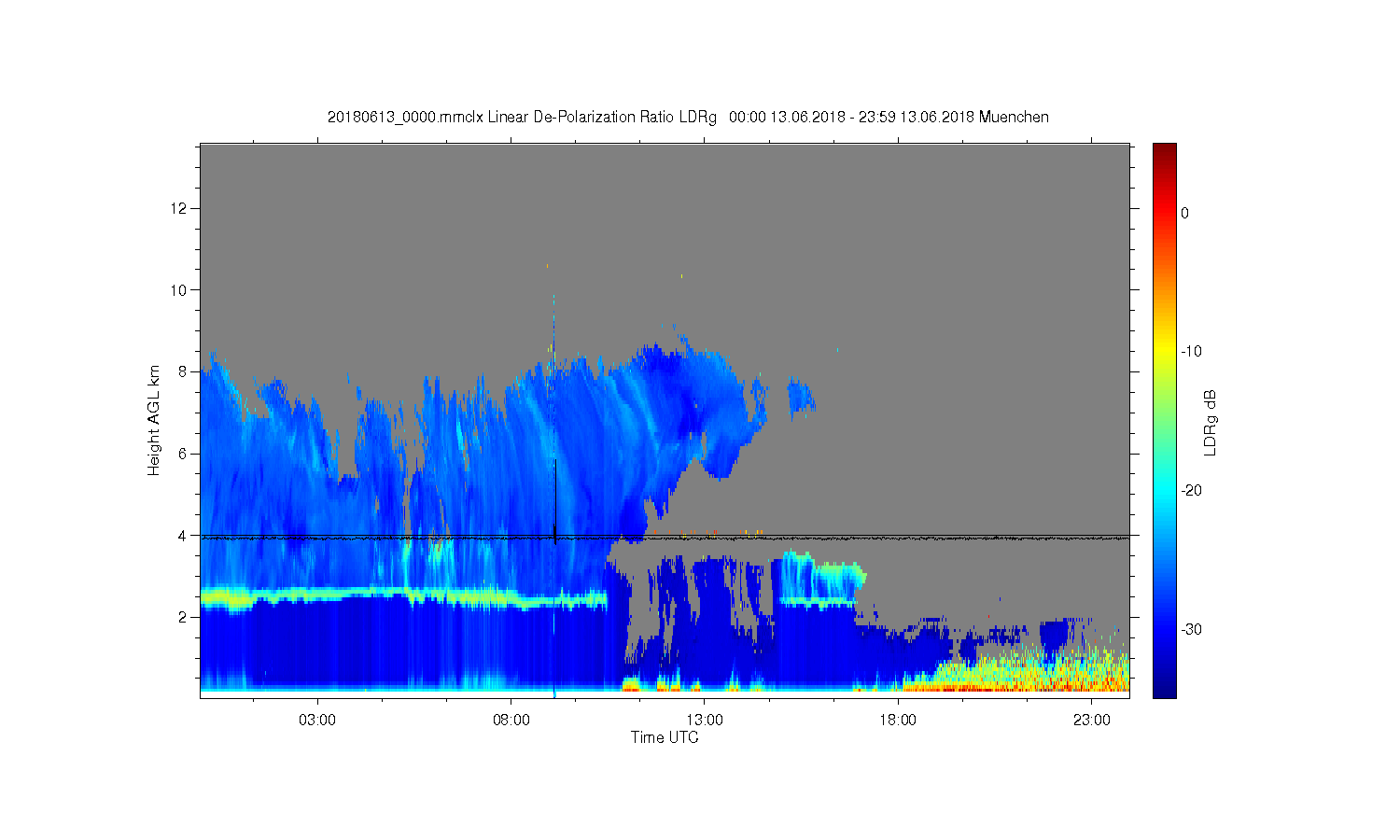Click the isolated cloud patch near 16:00
Image resolution: width=1400 pixels, height=840 pixels.
point(801,396)
